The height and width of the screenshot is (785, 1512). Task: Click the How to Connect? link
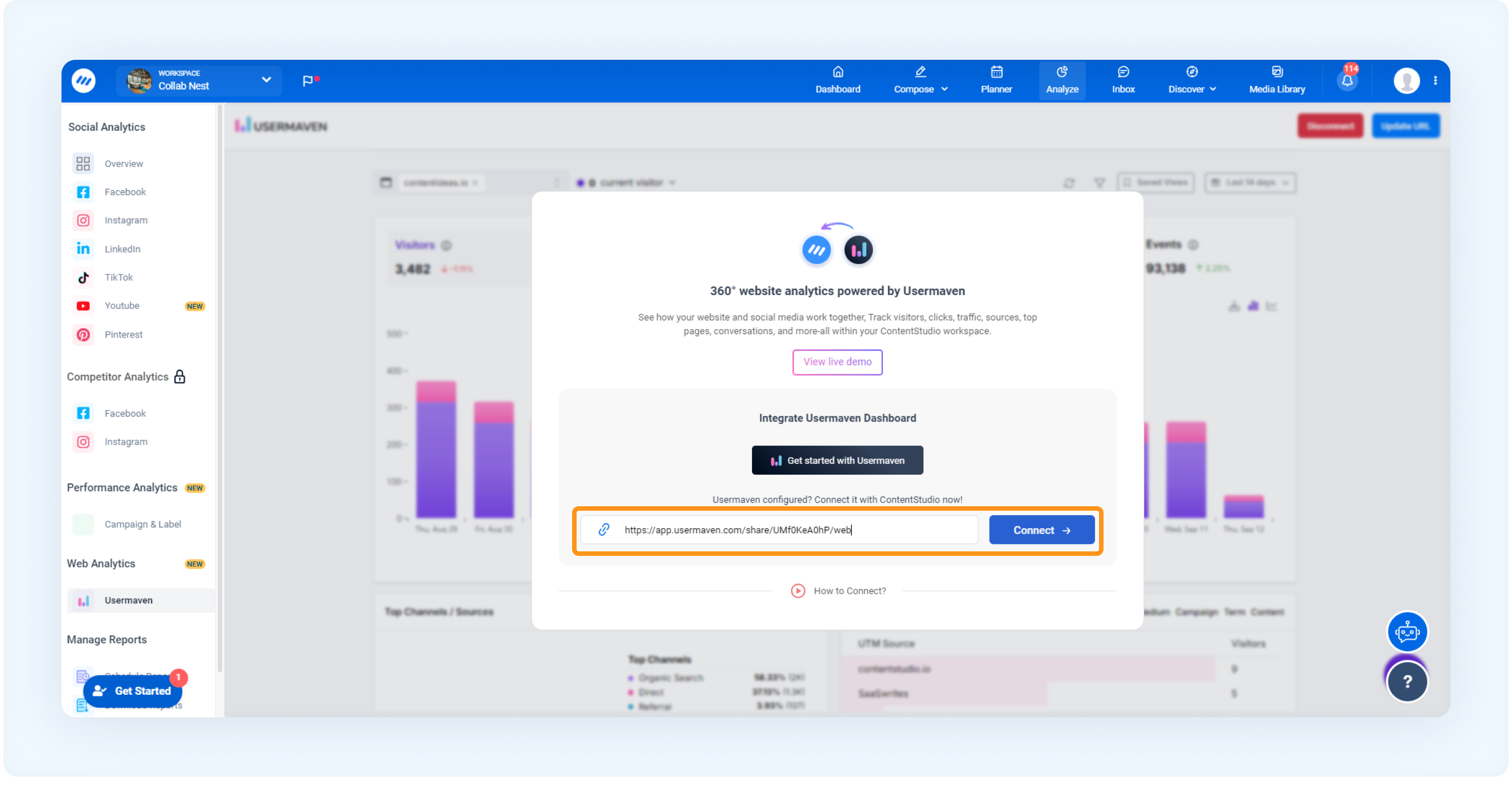pyautogui.click(x=849, y=591)
